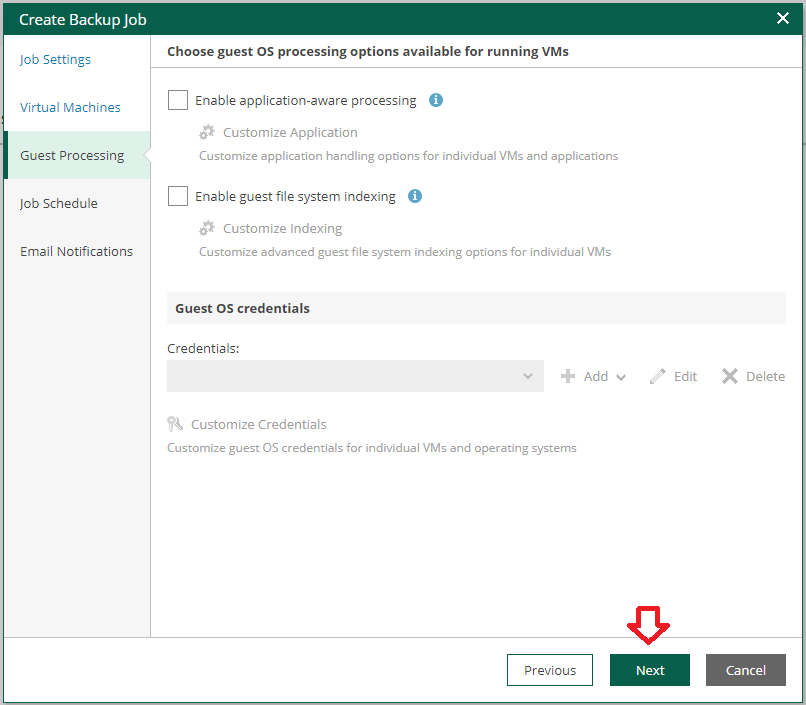Click the Customize Application gear icon
The height and width of the screenshot is (705, 806).
click(207, 133)
